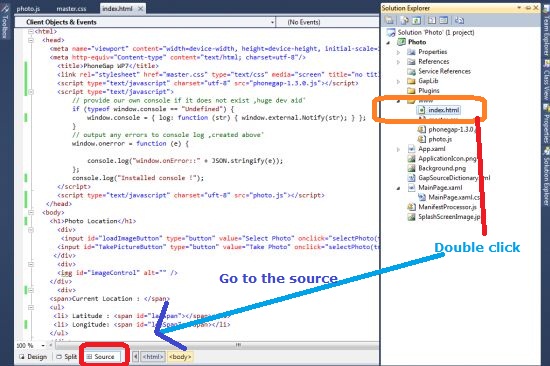Viewport: 550px width, 366px height.
Task: Click the TakePictureButton input code line
Action: click(x=218, y=247)
